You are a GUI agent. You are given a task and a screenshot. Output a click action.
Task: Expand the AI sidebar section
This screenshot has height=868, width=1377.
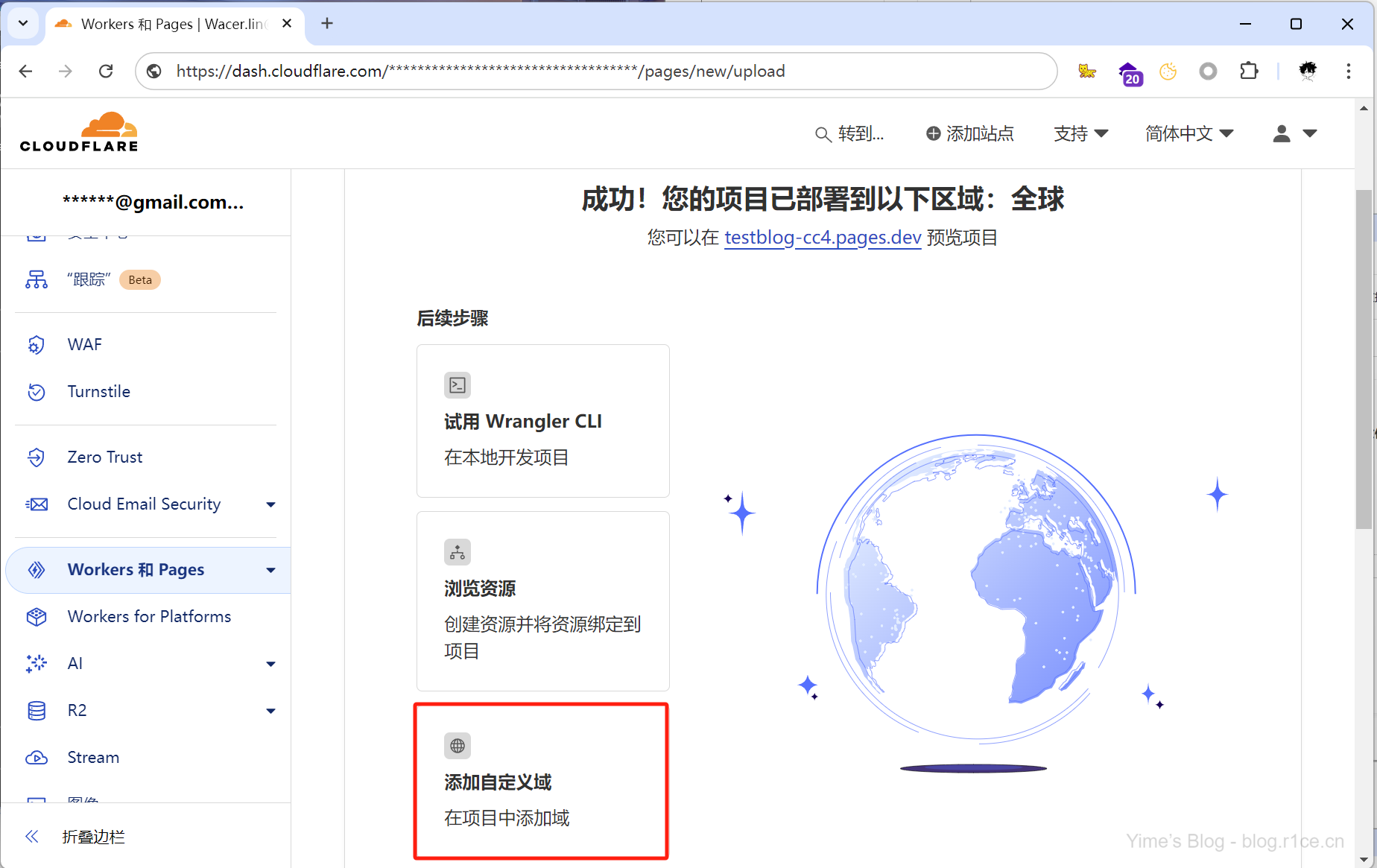[x=270, y=664]
